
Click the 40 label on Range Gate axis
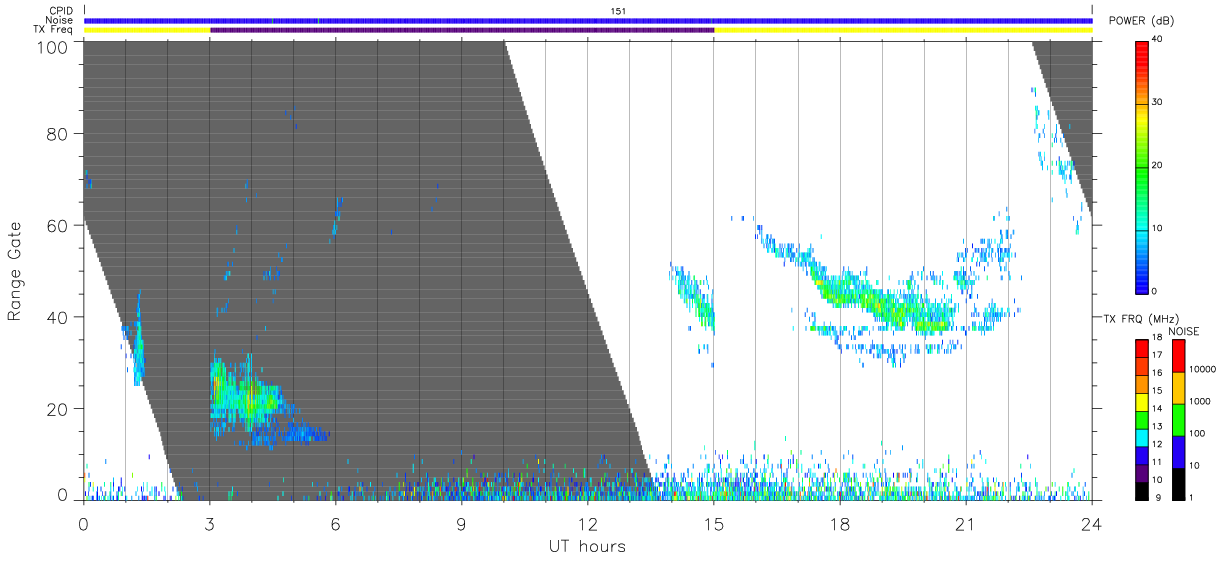pyautogui.click(x=59, y=317)
